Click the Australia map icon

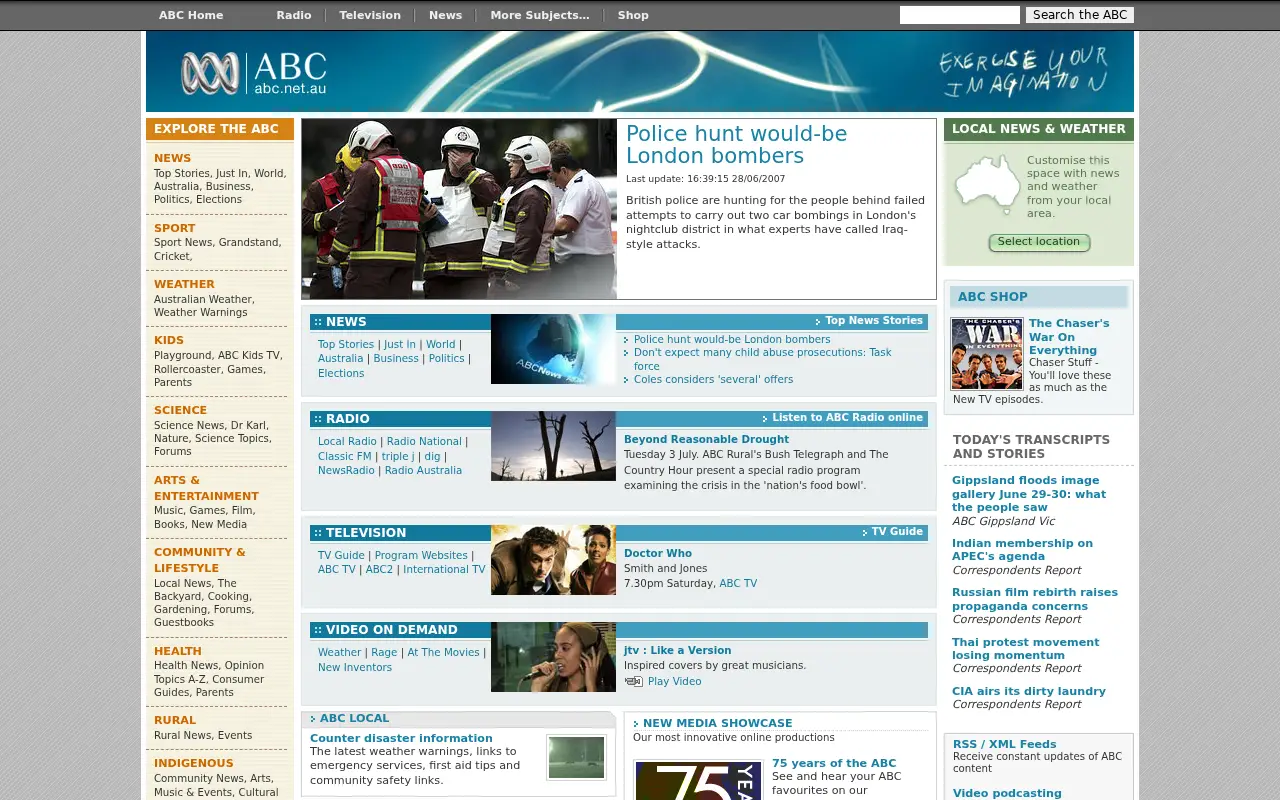click(987, 186)
